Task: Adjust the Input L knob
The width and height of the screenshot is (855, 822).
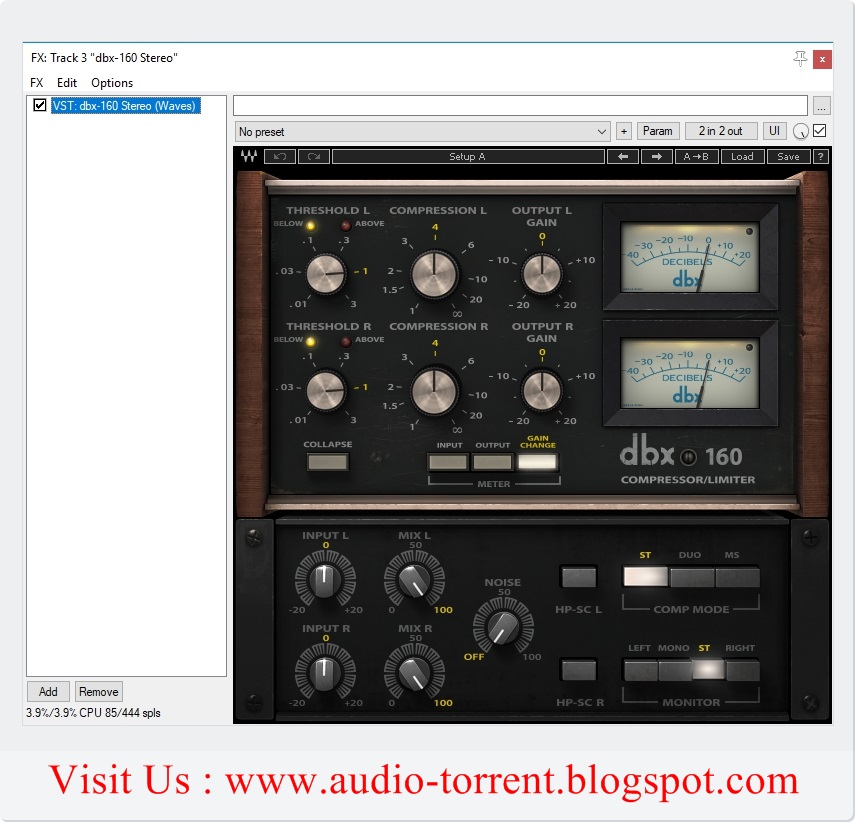Action: 325,579
